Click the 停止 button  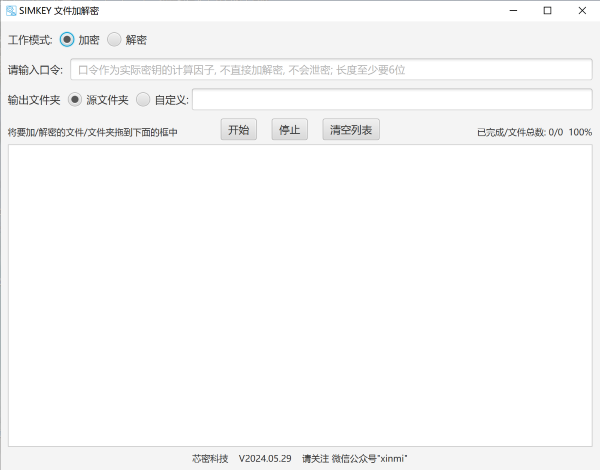(x=290, y=129)
